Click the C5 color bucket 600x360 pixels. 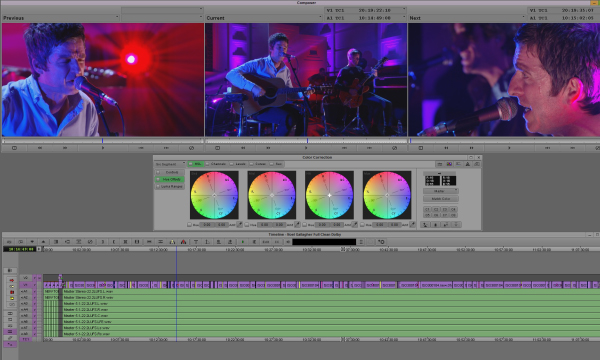pos(427,215)
